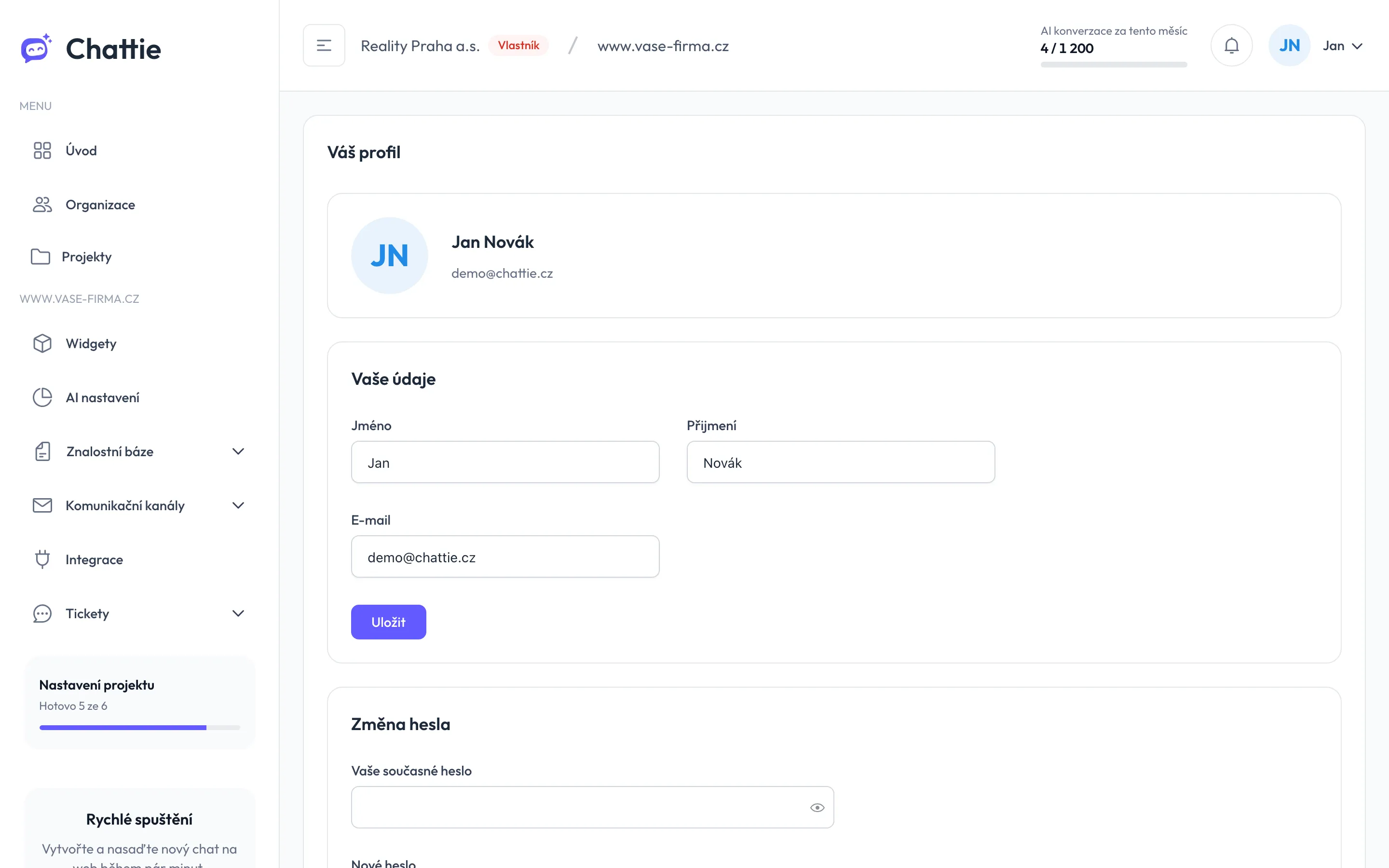Click the Váš profil heading
Viewport: 1389px width, 868px height.
pos(364,152)
